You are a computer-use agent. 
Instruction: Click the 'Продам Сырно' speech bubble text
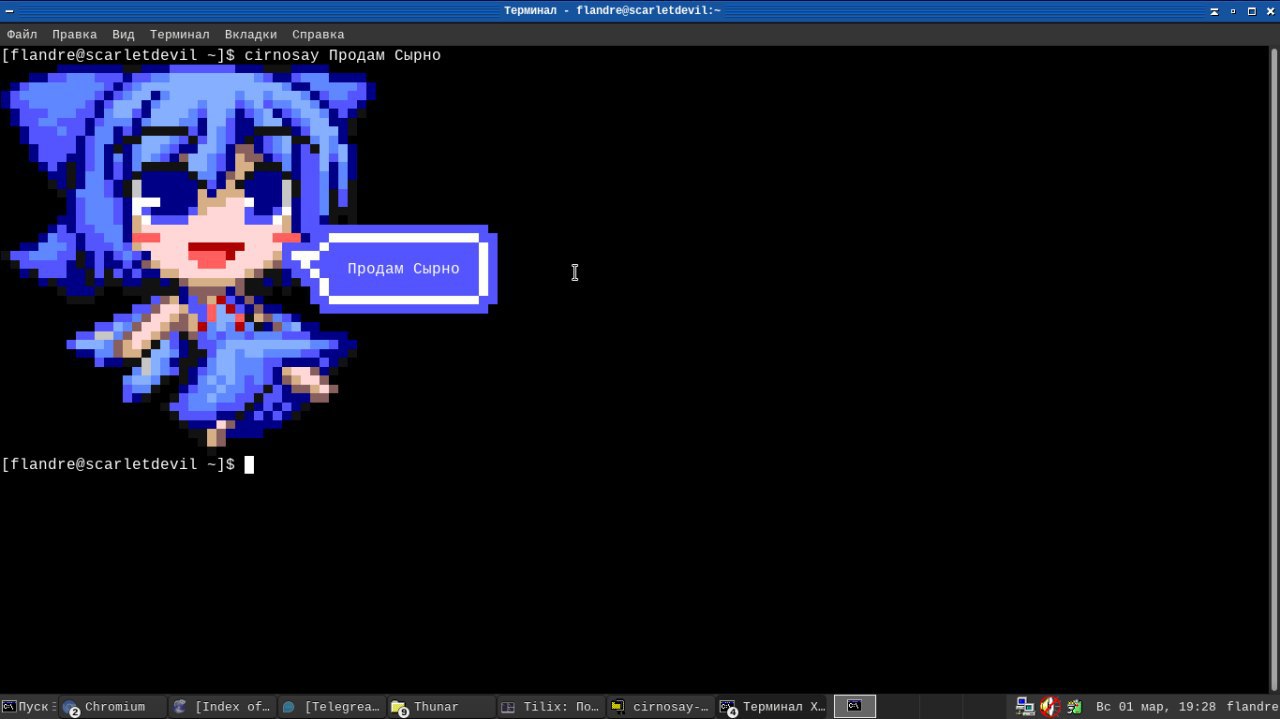point(403,268)
